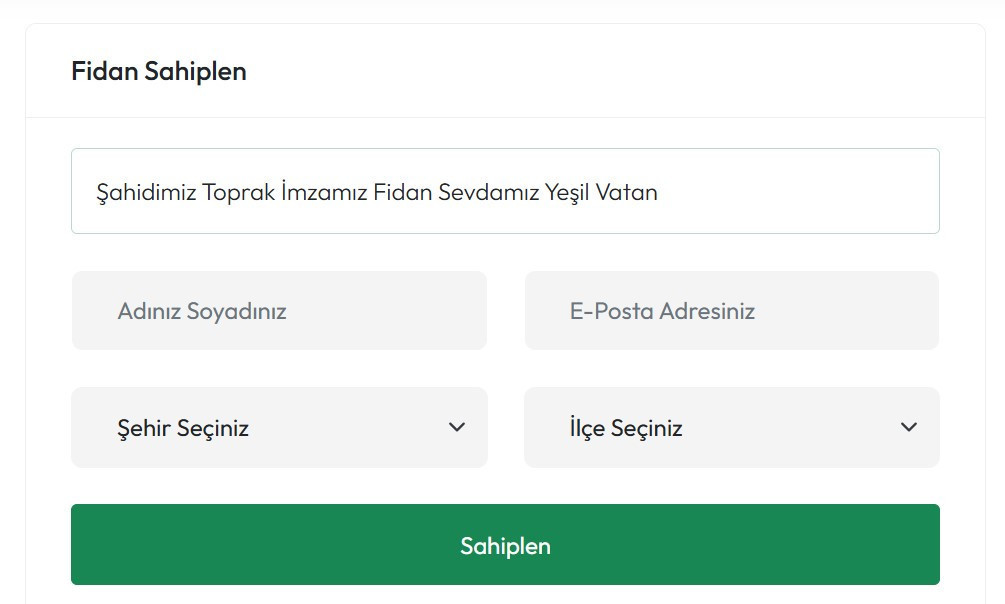Click inside the Şahidimiz Toprak message field
The image size is (1005, 604).
[x=504, y=191]
